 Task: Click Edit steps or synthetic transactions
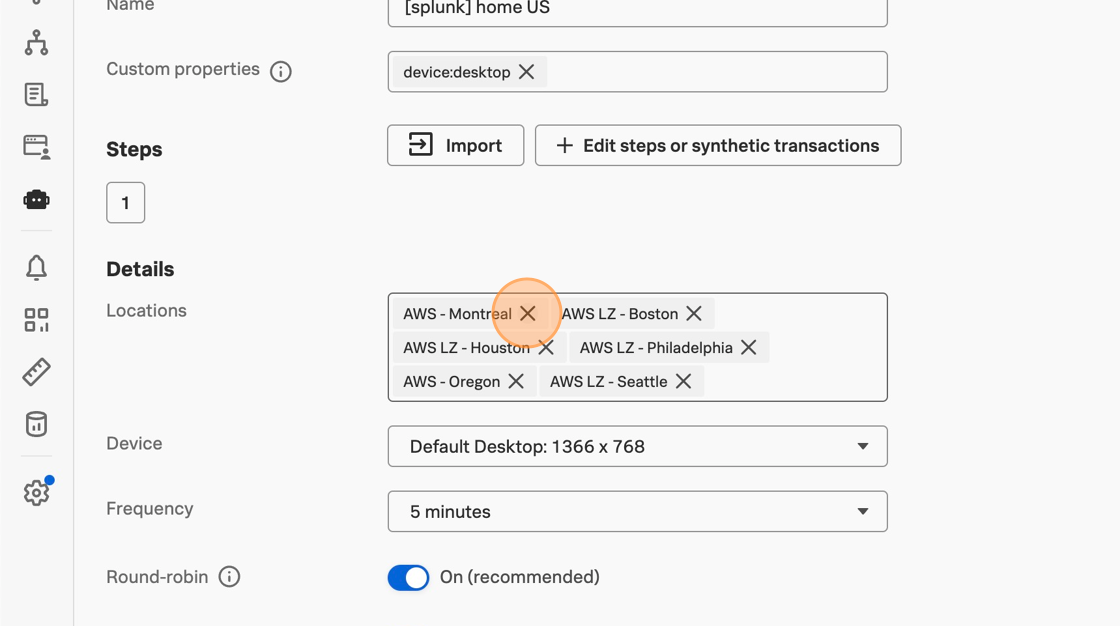pyautogui.click(x=717, y=145)
